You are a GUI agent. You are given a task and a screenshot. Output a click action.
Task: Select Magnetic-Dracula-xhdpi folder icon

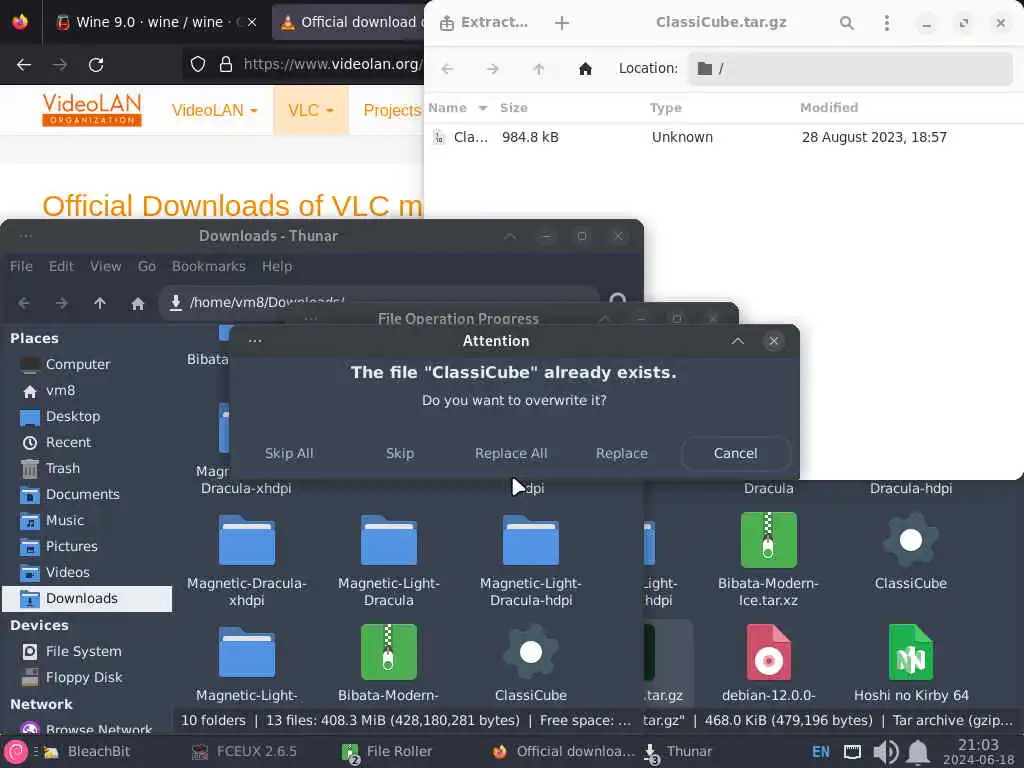point(247,540)
